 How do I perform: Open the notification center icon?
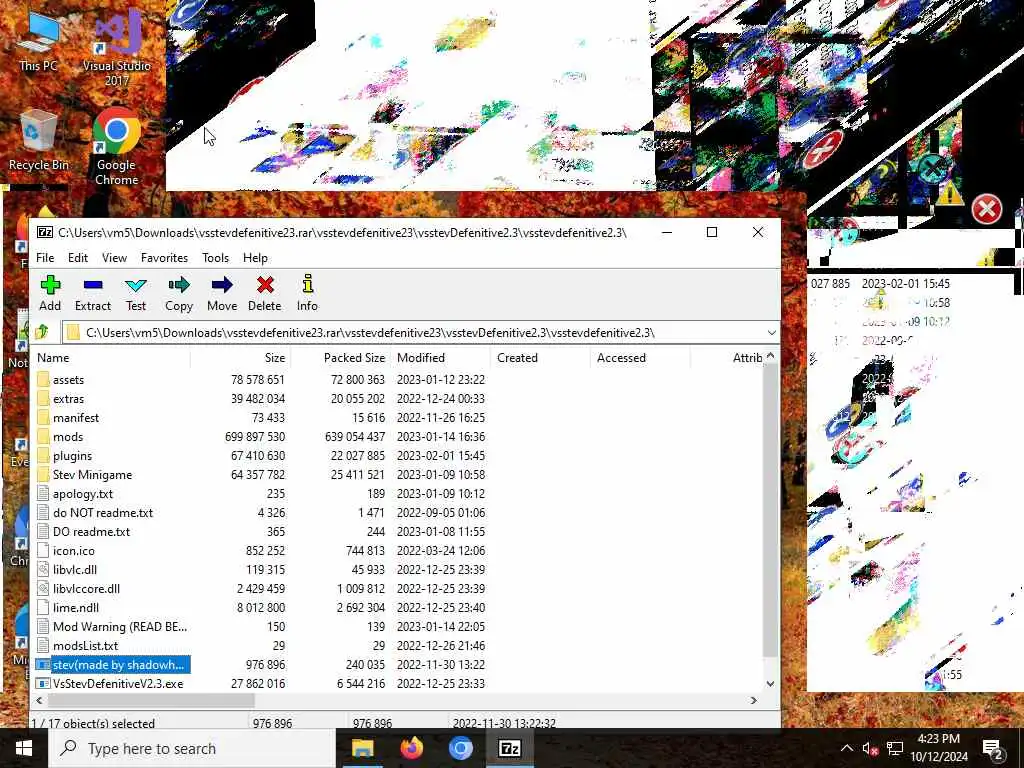pos(992,749)
